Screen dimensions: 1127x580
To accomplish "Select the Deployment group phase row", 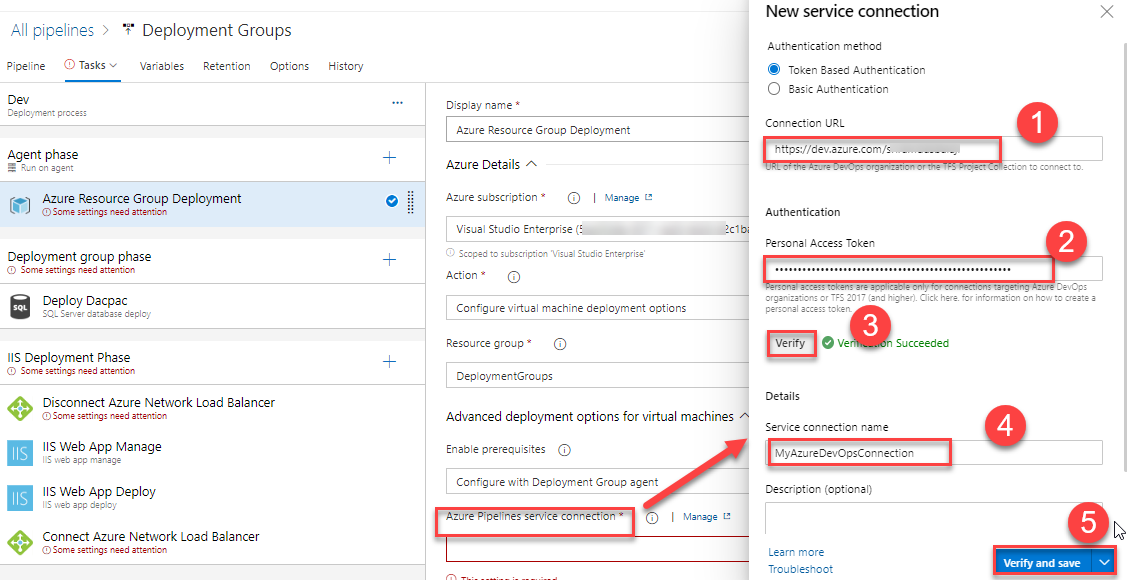I will pyautogui.click(x=213, y=262).
